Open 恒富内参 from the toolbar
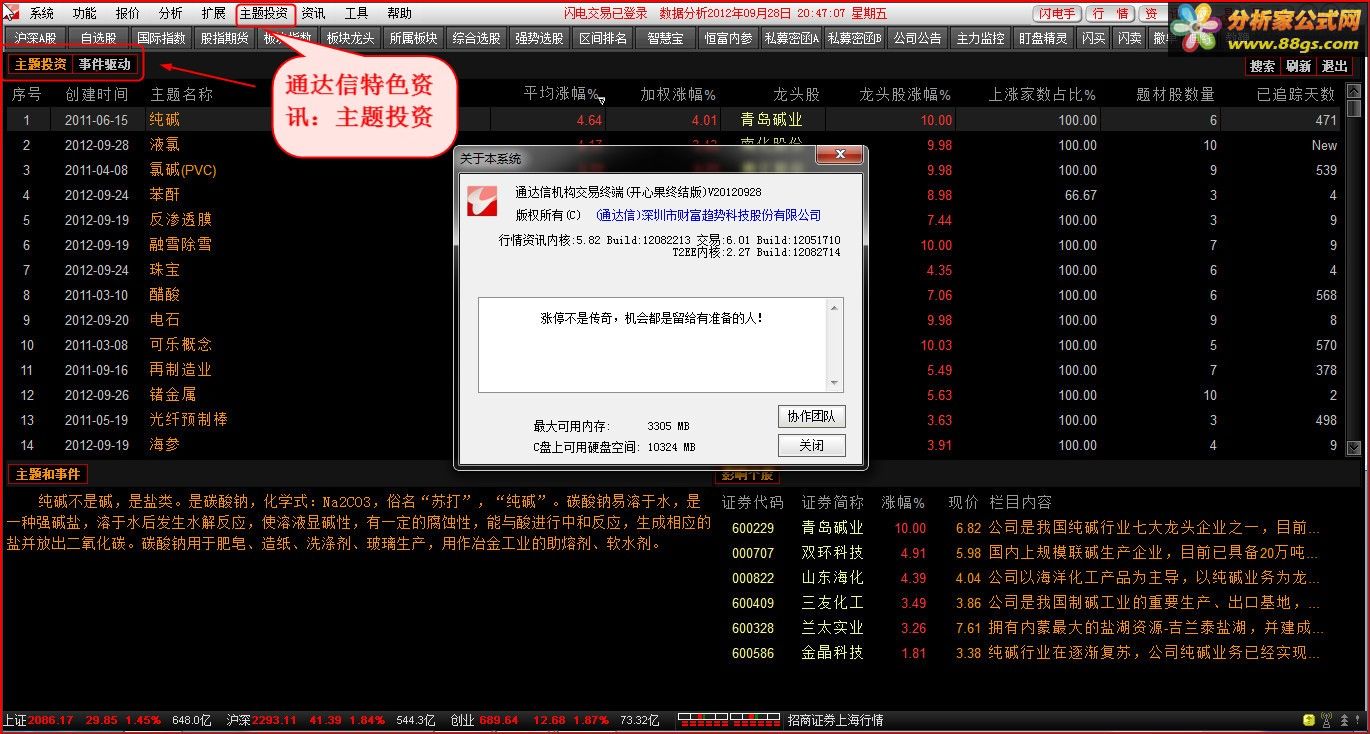 point(728,38)
